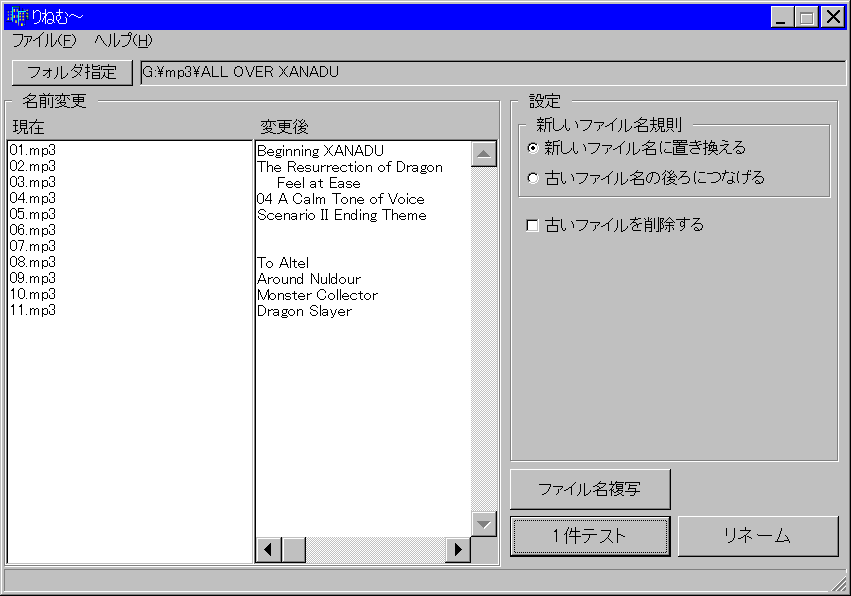Click the line Monster Collector
The image size is (851, 596).
(317, 295)
